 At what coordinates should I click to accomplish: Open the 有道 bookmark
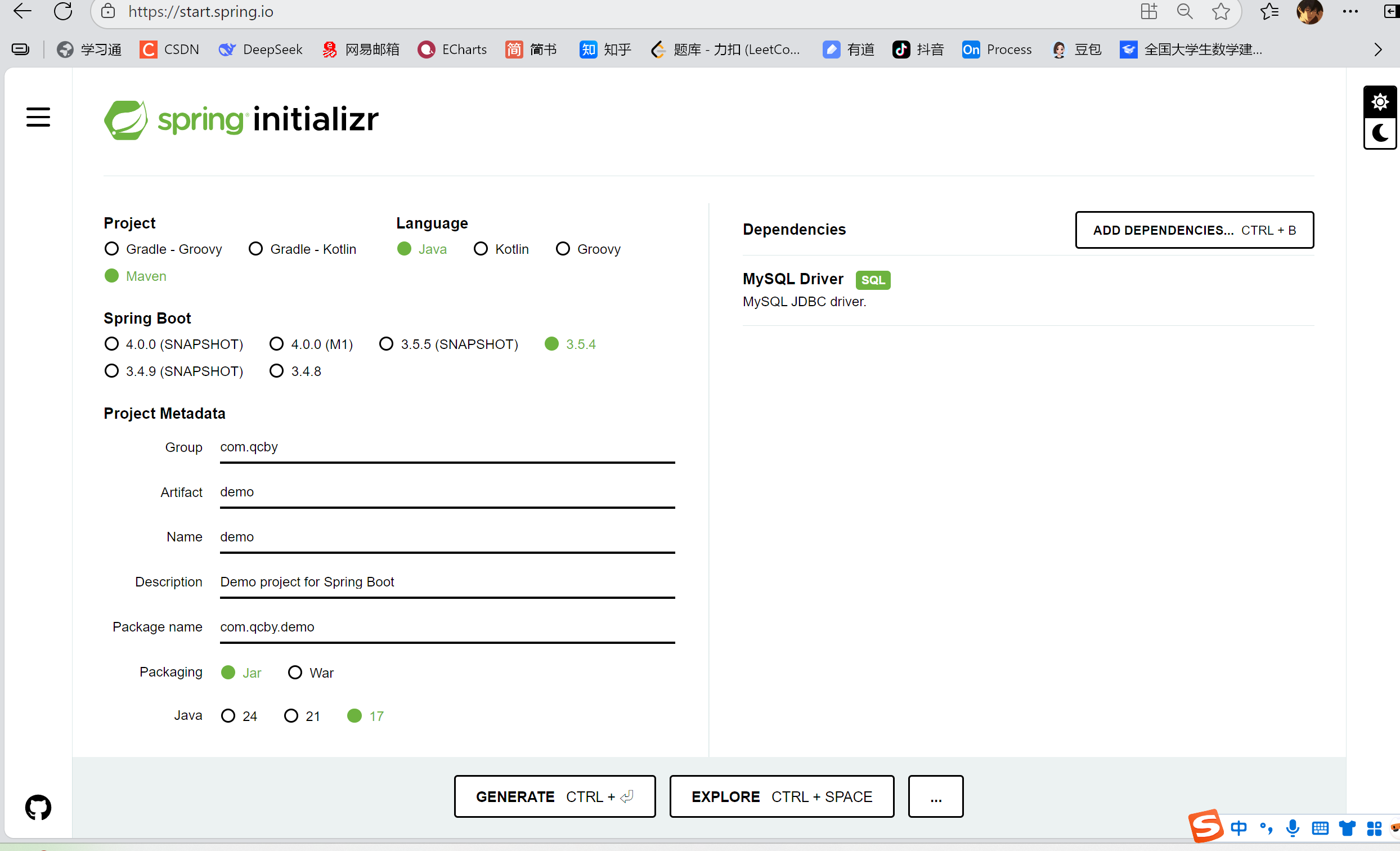(849, 50)
